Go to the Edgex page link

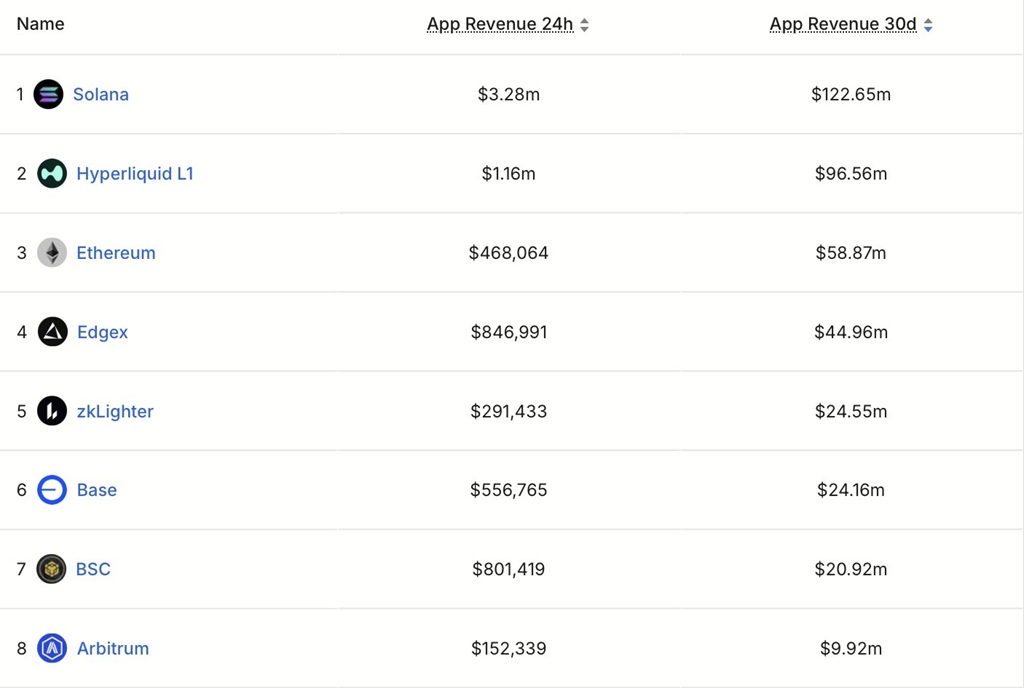click(103, 332)
